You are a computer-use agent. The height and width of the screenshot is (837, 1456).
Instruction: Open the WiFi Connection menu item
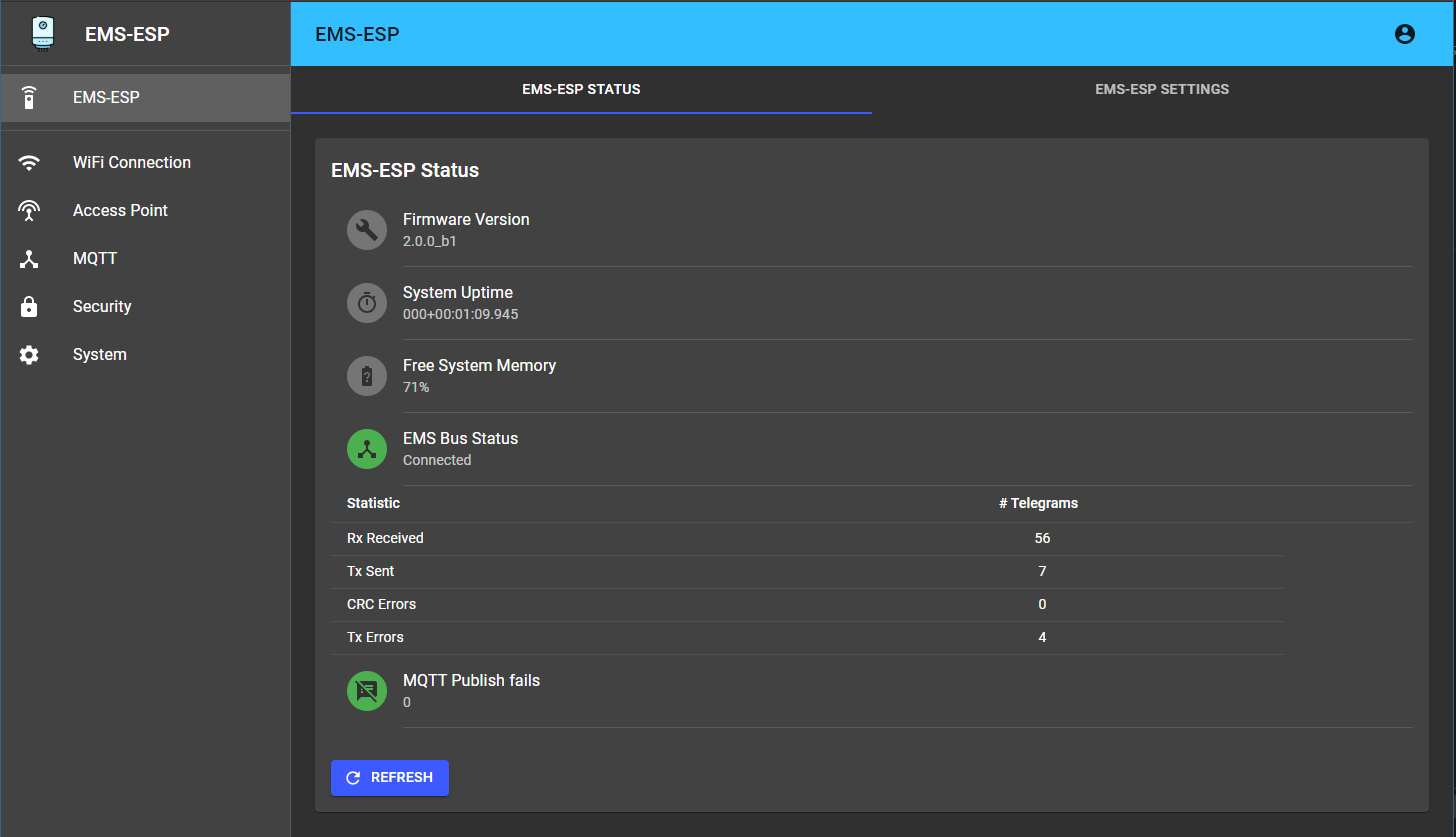132,162
